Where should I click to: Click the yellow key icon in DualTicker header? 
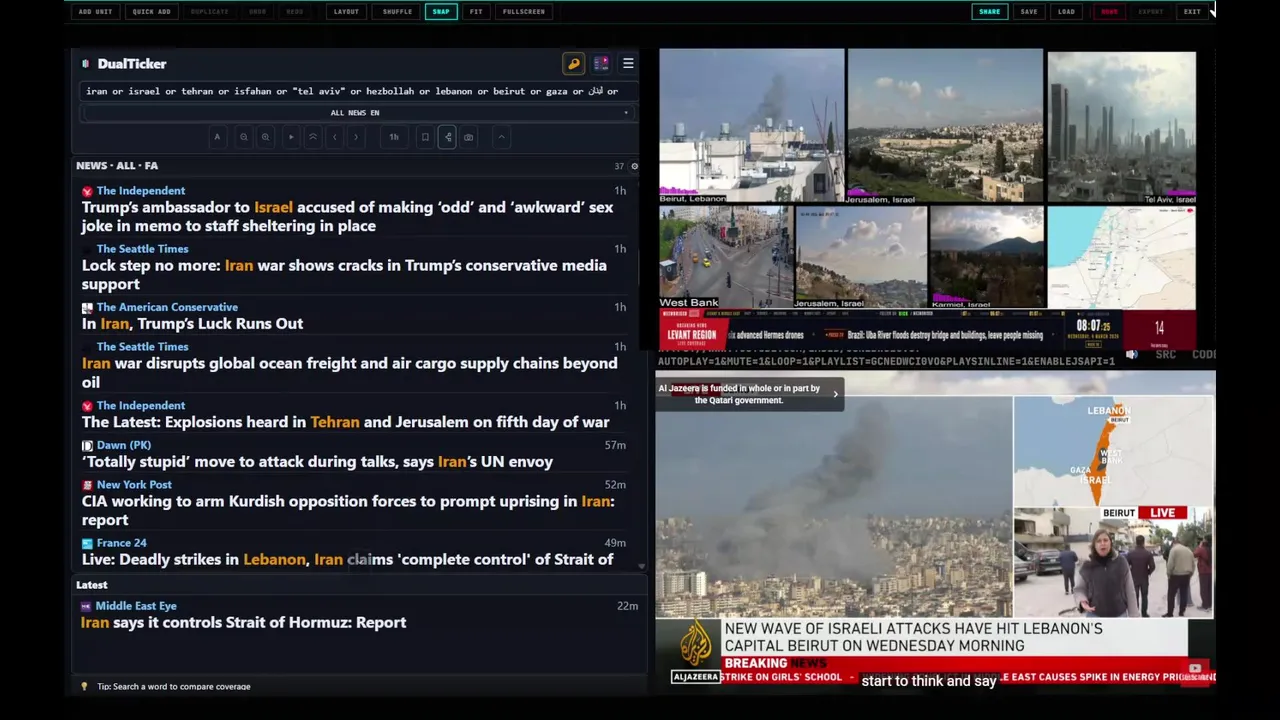[574, 64]
